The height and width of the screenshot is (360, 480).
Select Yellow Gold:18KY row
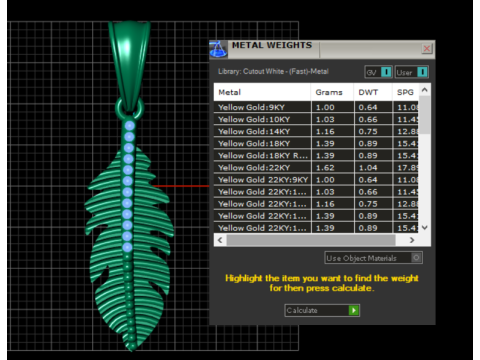tap(316, 143)
